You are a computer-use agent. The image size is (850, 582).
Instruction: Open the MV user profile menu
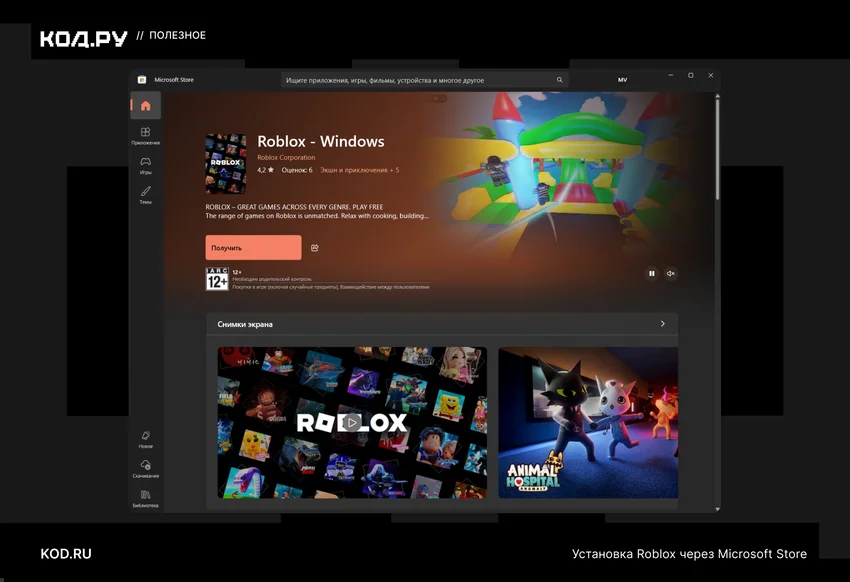pyautogui.click(x=622, y=80)
